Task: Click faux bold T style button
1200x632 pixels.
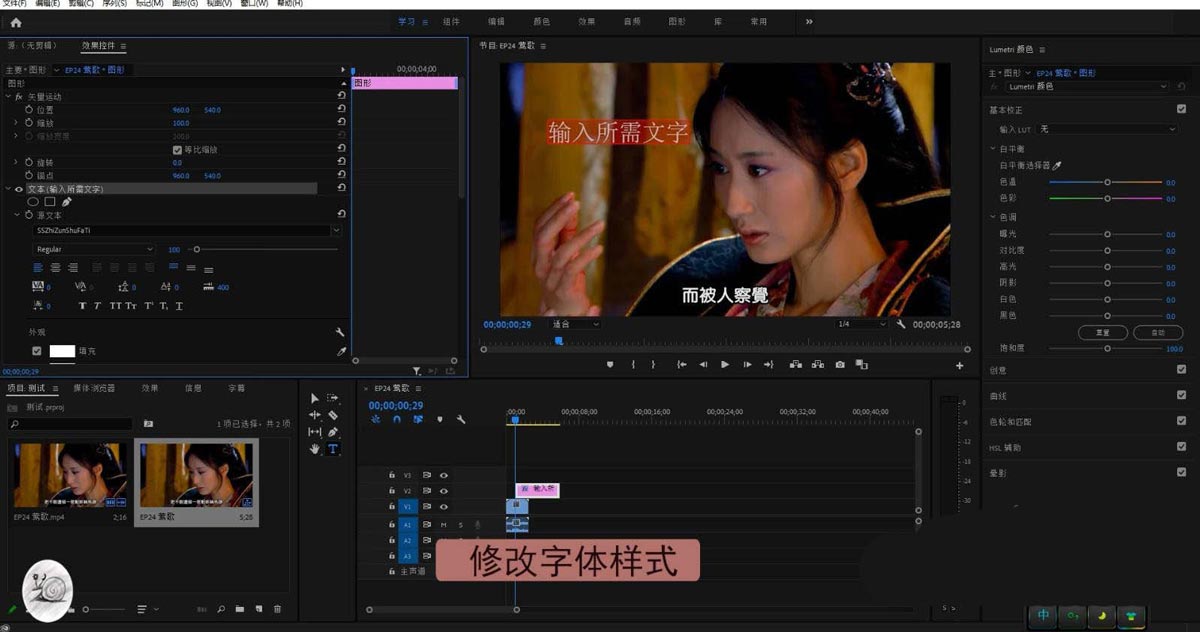Action: tap(83, 305)
